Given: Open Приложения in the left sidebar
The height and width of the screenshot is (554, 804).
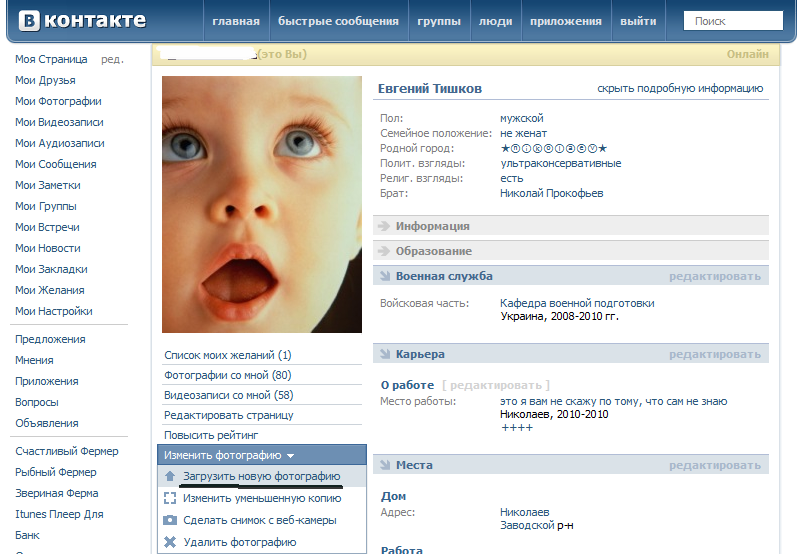Looking at the screenshot, I should 47,381.
